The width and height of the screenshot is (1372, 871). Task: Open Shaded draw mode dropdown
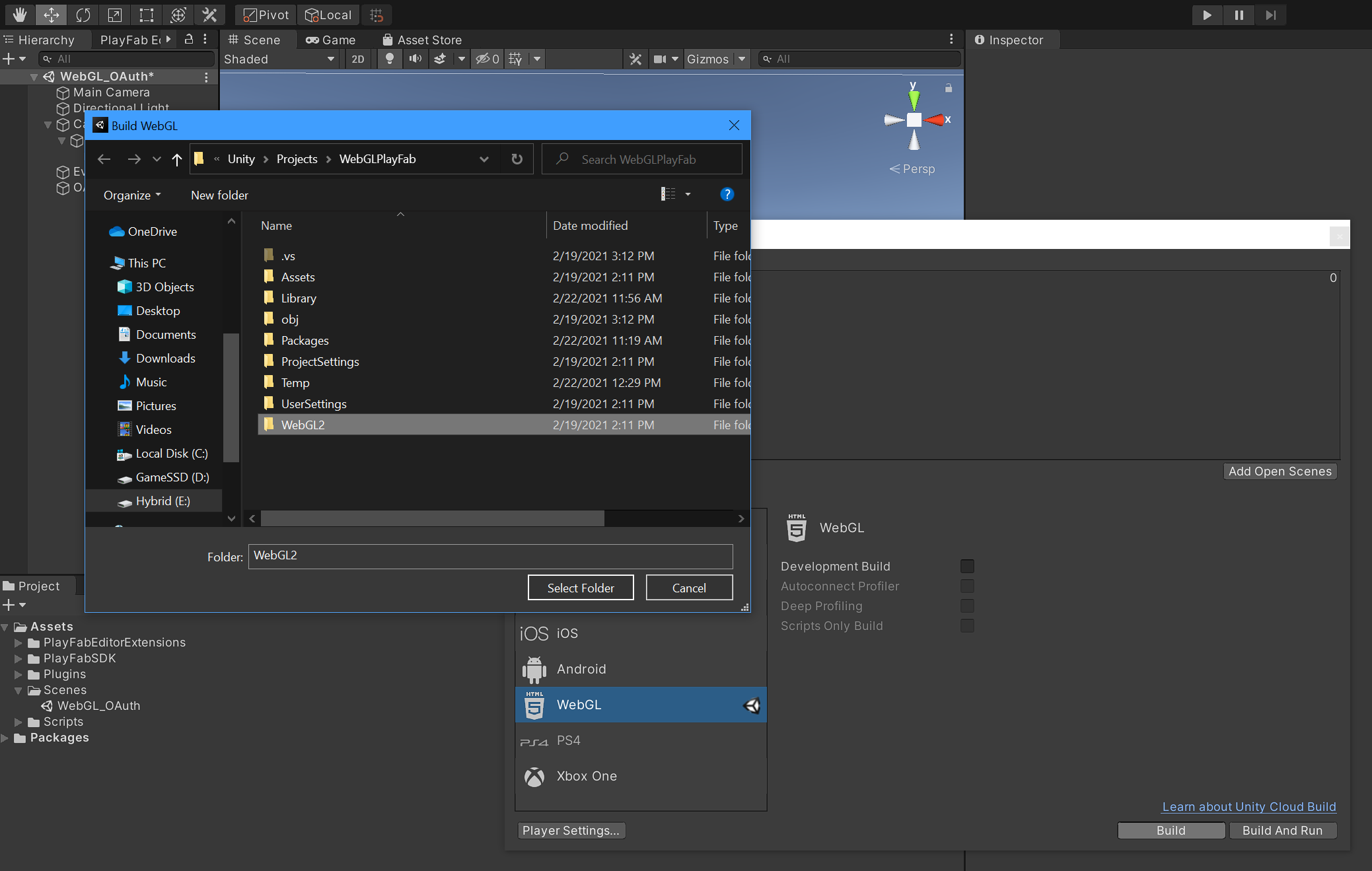[279, 59]
